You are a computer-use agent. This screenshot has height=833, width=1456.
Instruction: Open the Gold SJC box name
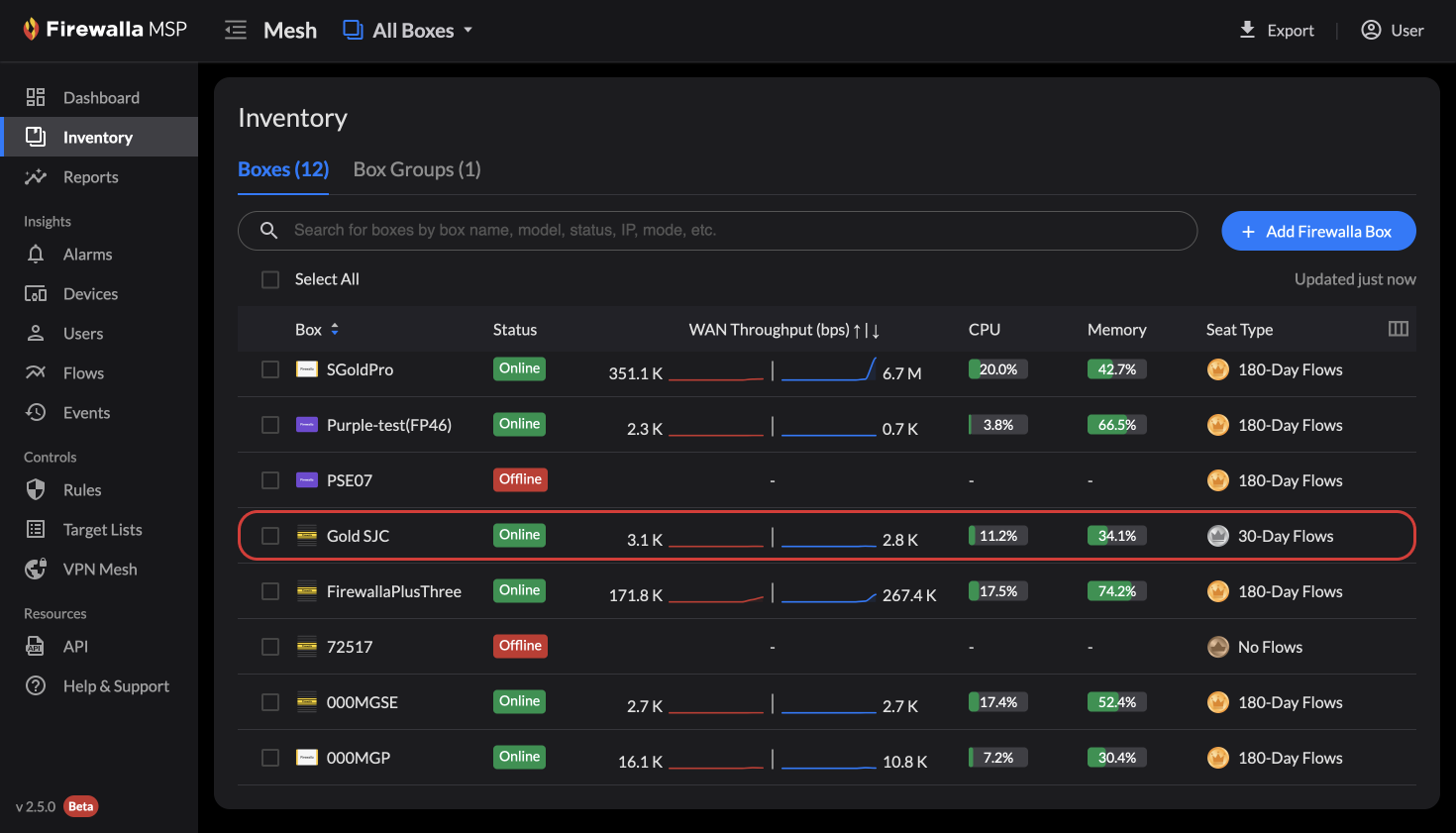(358, 536)
